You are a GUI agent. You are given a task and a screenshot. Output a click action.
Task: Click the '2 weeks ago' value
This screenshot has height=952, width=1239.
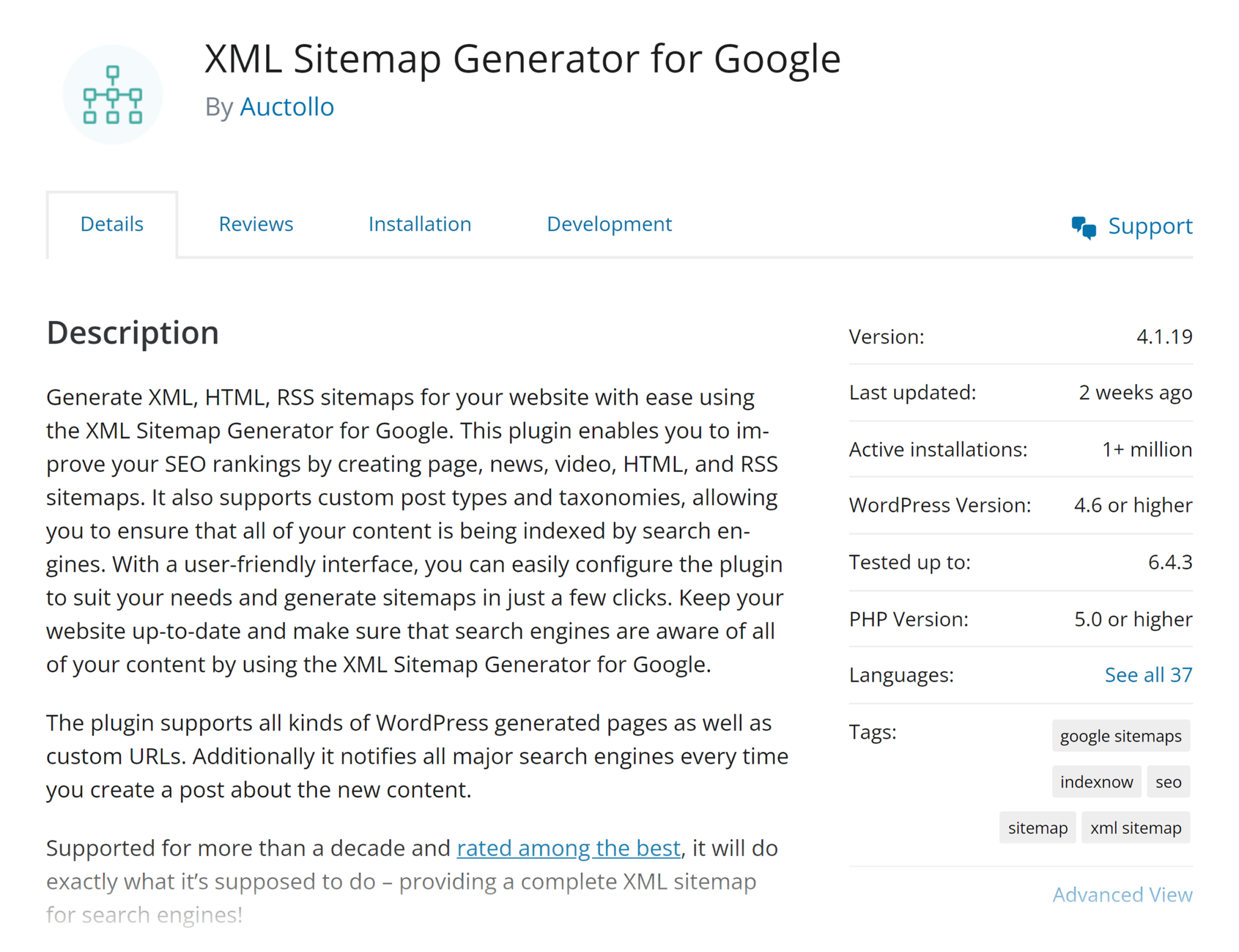click(1136, 393)
